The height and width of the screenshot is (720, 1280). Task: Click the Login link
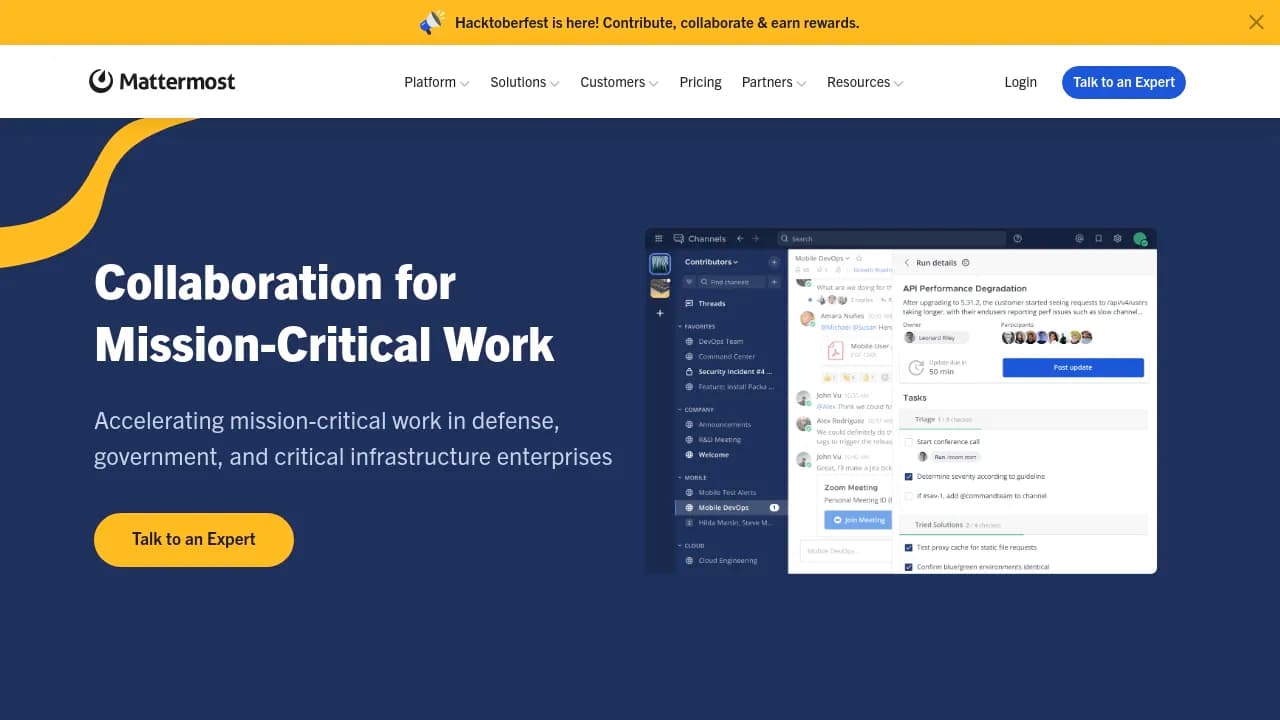[1020, 82]
